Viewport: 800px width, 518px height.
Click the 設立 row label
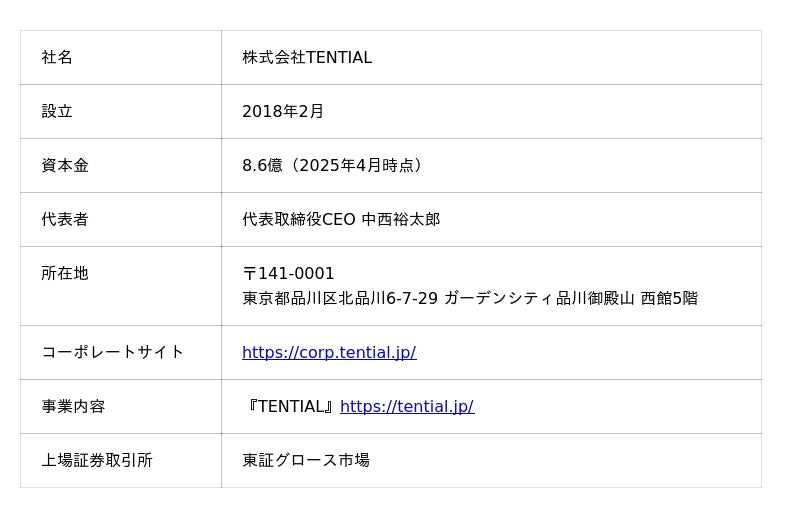[57, 112]
